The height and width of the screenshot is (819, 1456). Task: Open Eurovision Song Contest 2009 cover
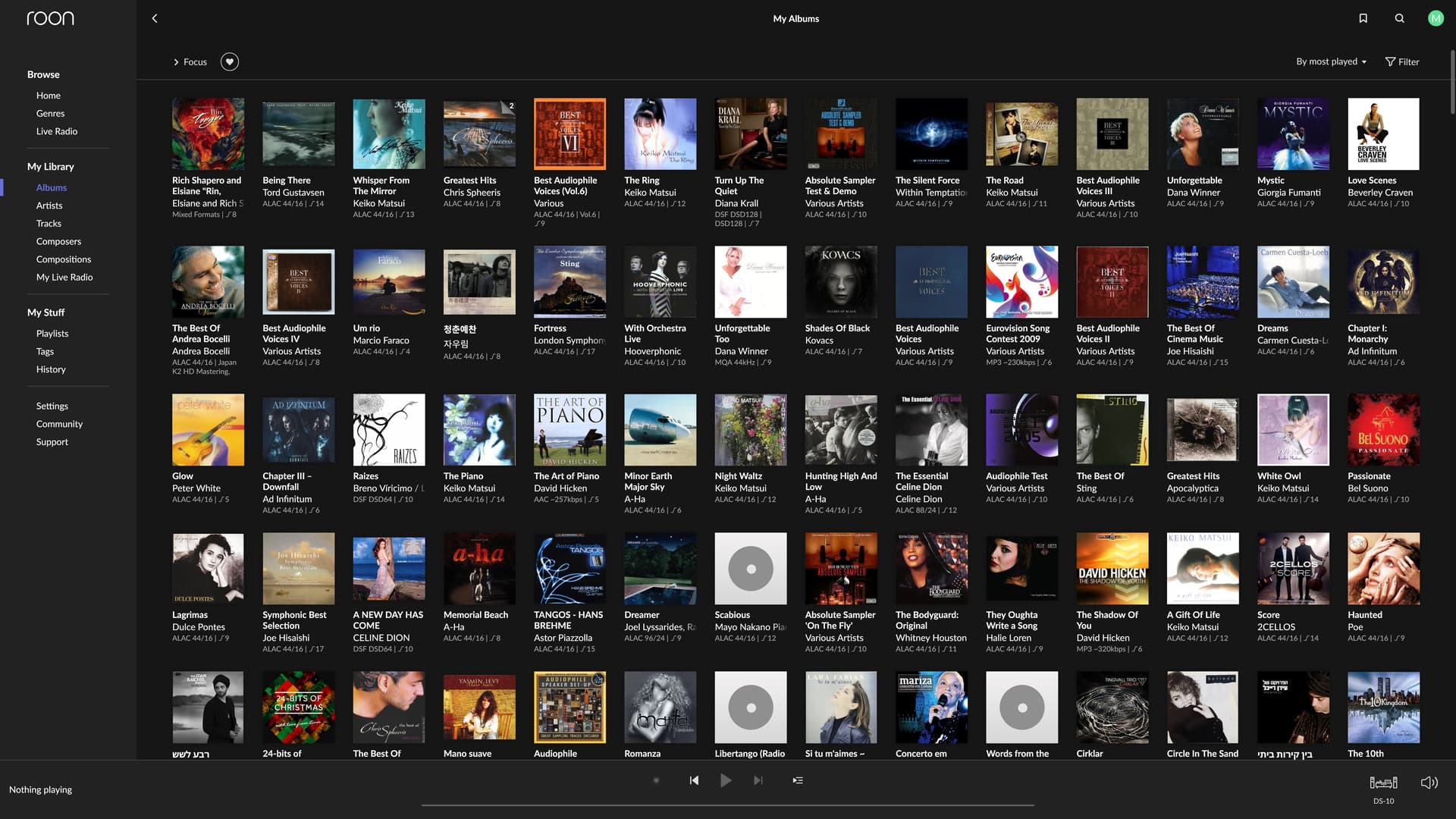click(x=1021, y=281)
